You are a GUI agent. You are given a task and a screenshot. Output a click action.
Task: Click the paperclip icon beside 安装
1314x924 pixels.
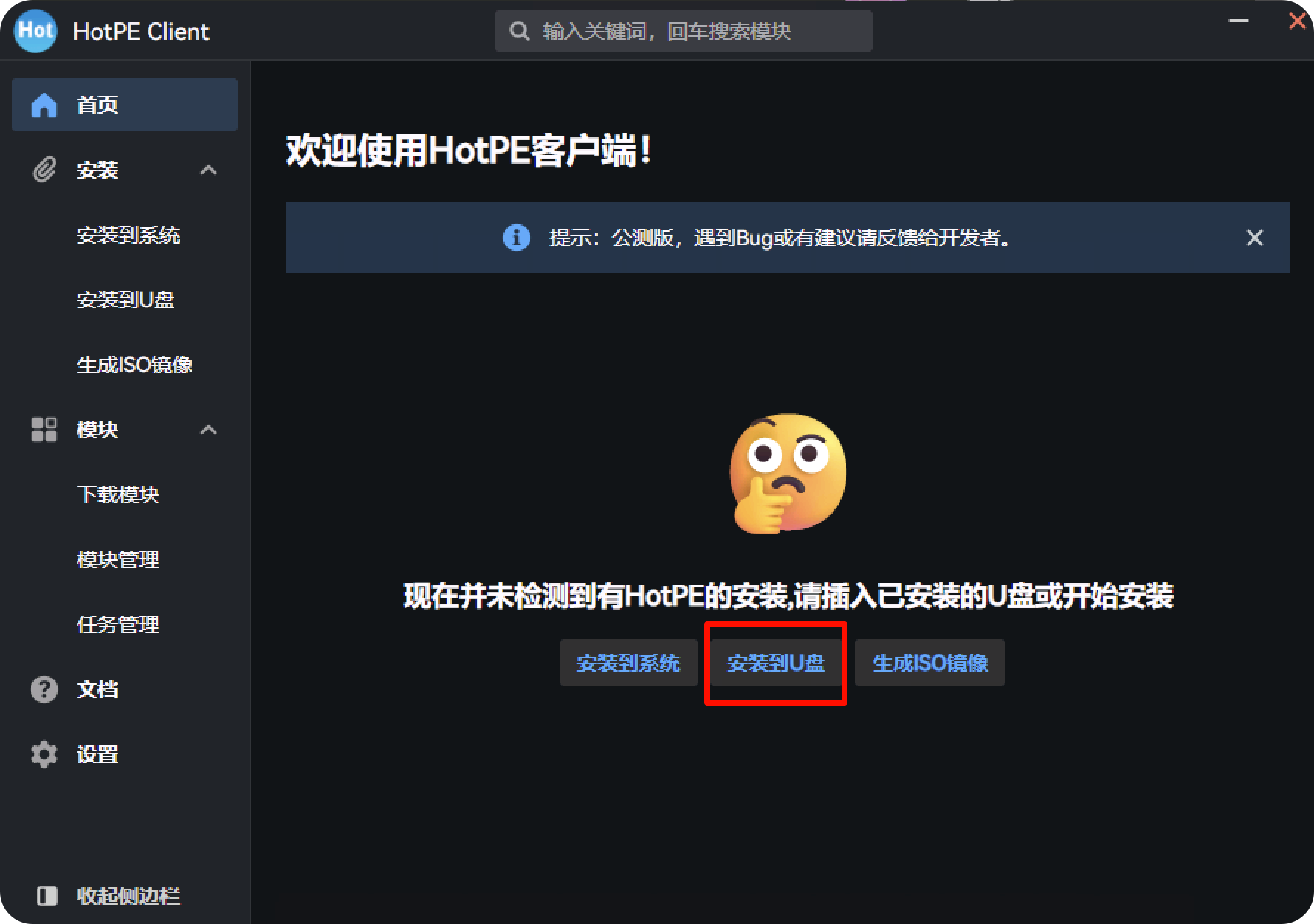(44, 170)
